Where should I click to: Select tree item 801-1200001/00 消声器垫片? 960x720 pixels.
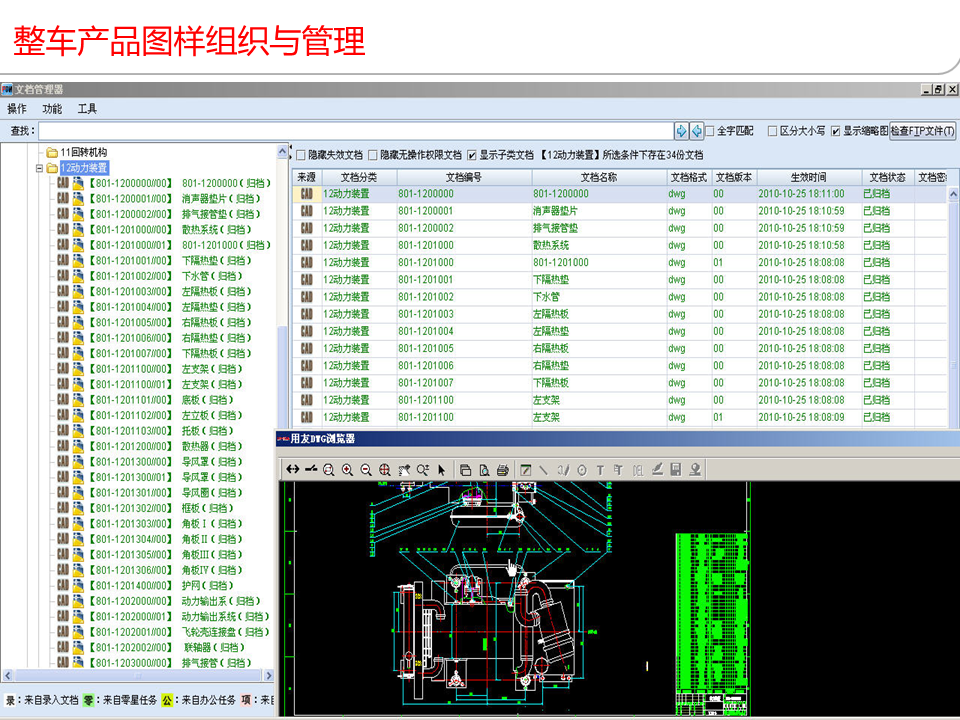[175, 199]
